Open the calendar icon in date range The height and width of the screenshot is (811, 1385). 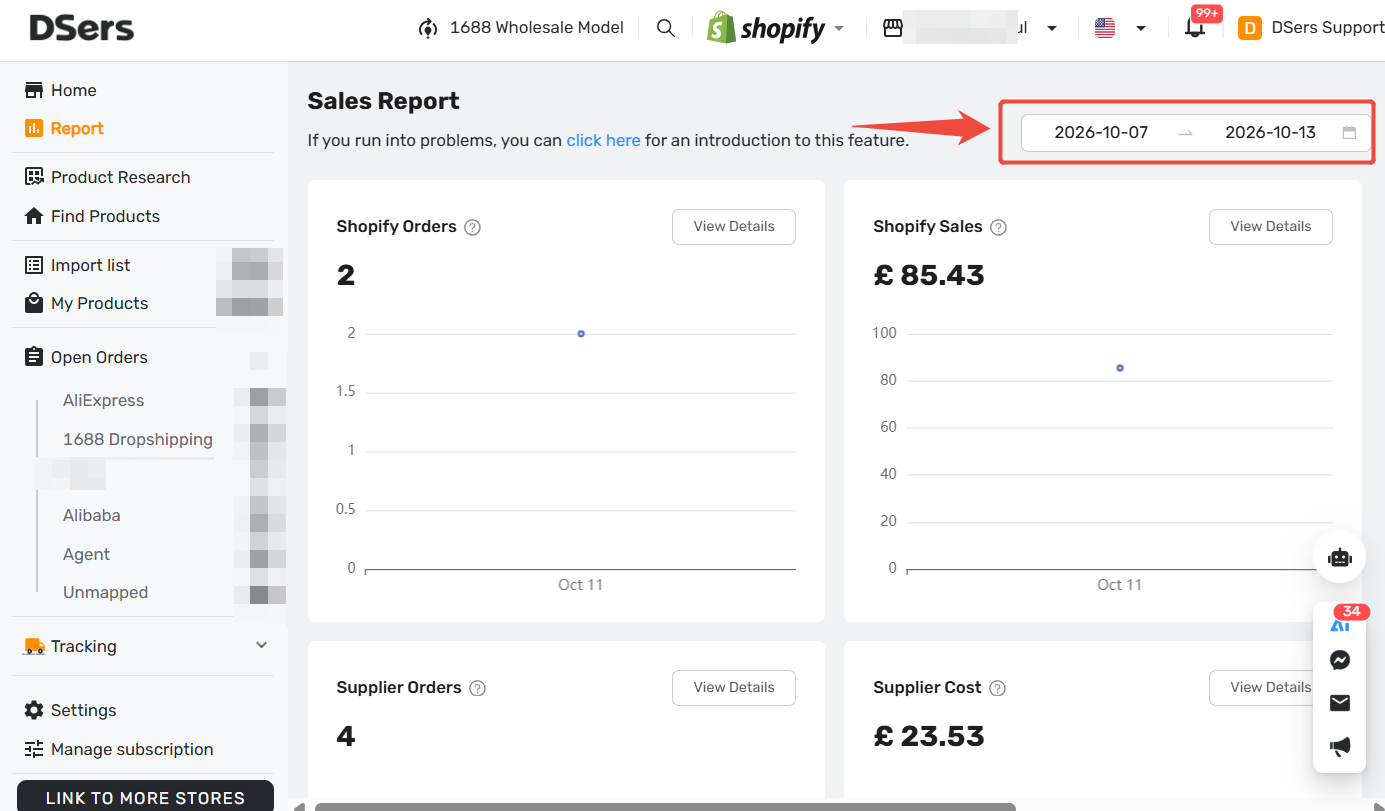click(x=1349, y=132)
